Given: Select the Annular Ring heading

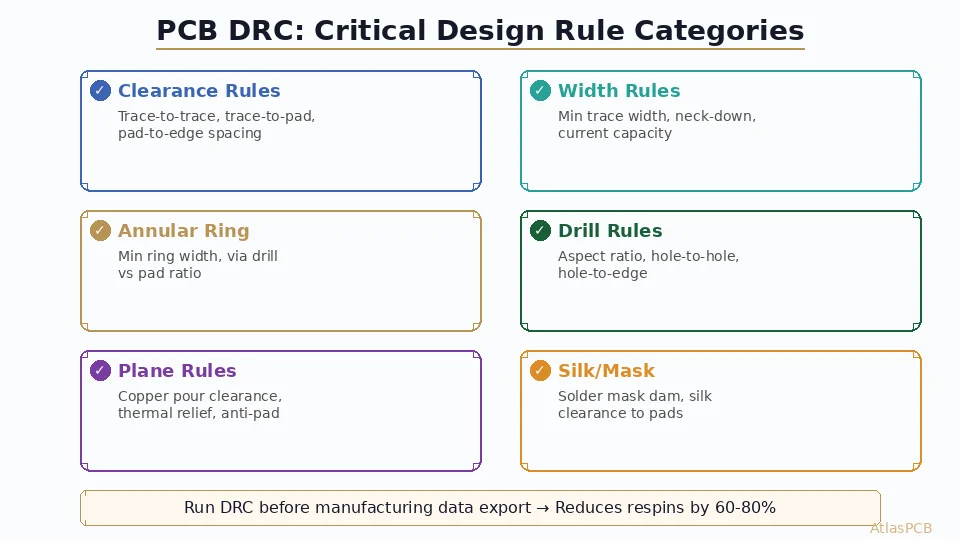Looking at the screenshot, I should tap(184, 231).
